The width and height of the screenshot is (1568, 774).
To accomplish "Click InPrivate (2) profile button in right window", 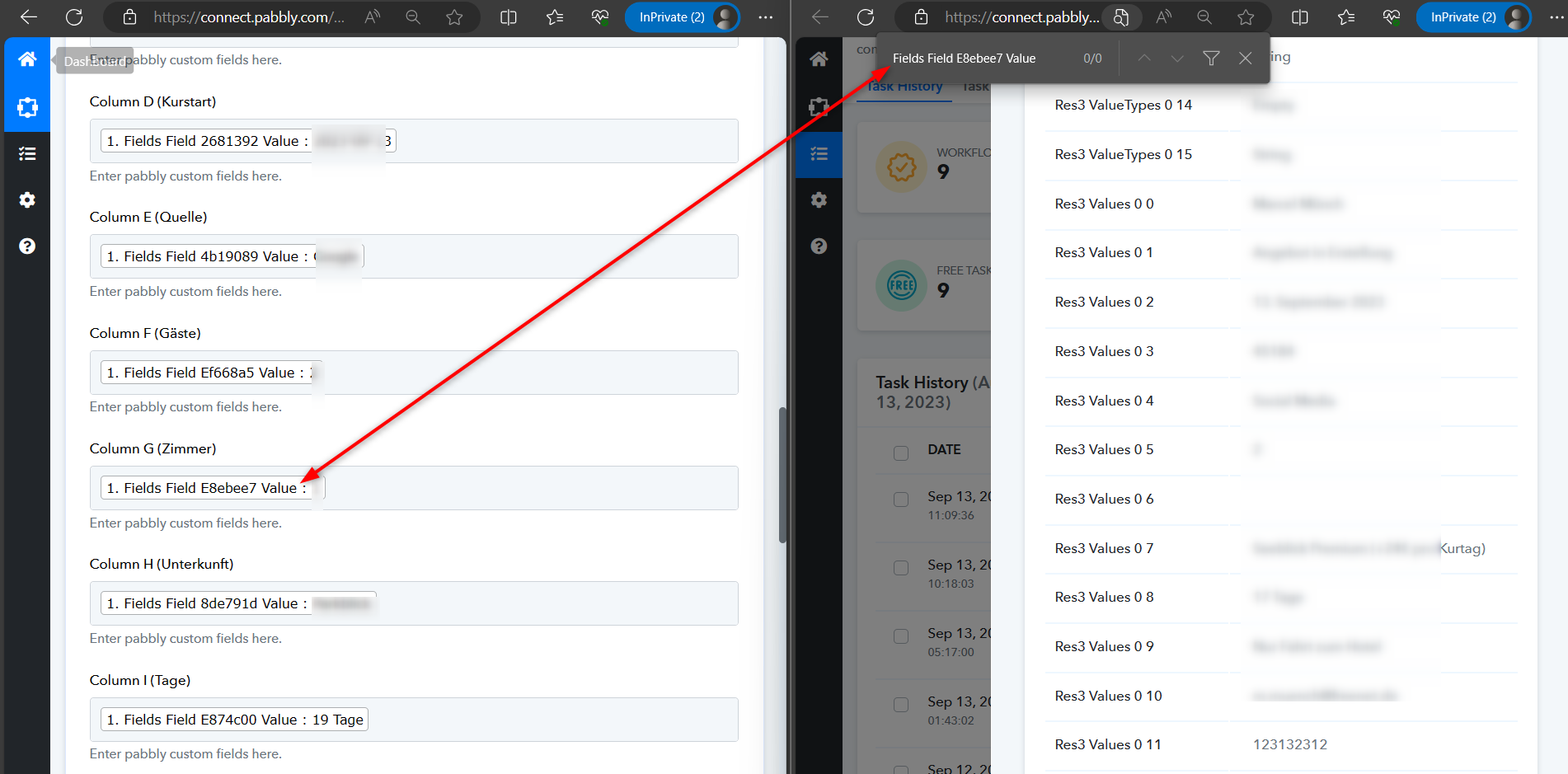I will (1473, 17).
